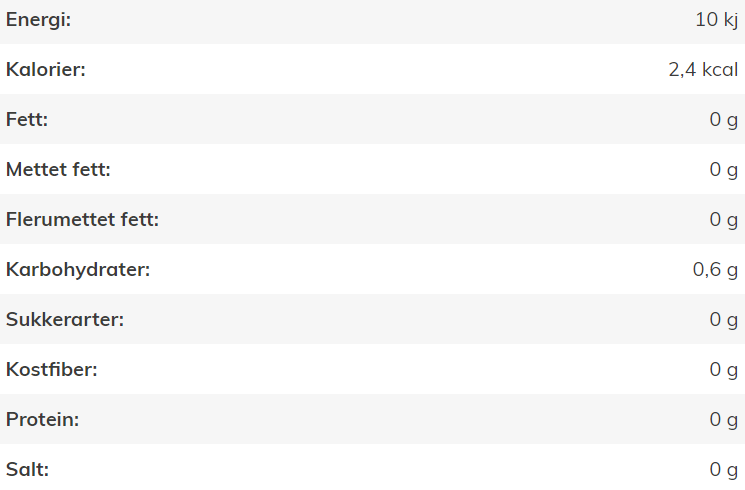Select the Fett 0 g value

724,120
